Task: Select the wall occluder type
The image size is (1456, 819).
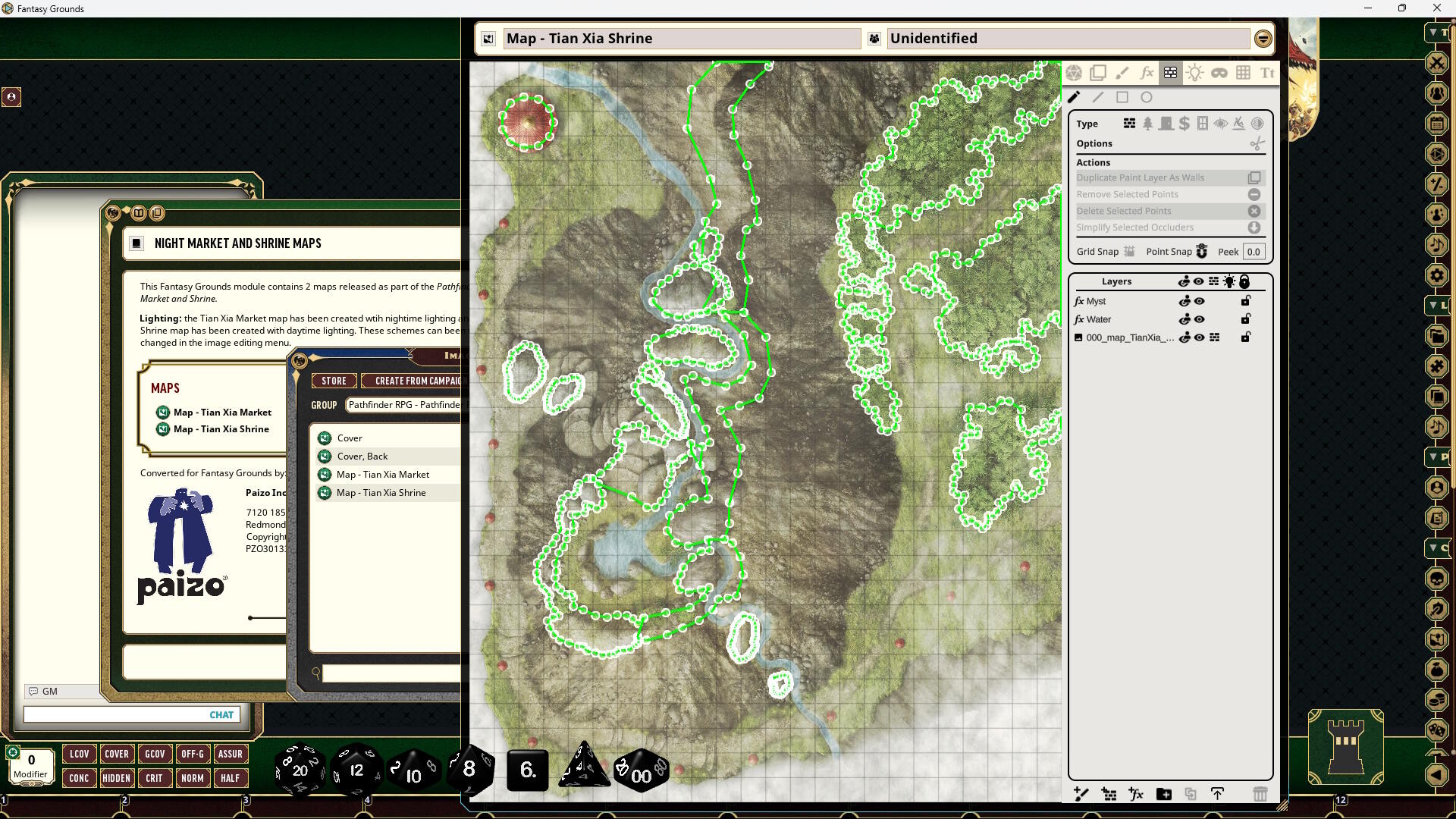Action: 1129,124
